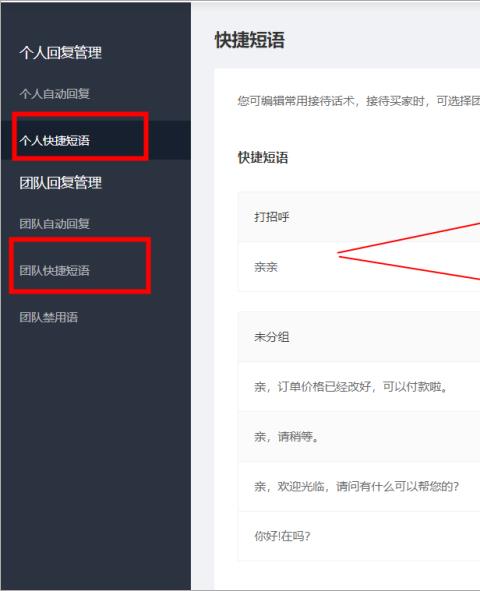480x591 pixels.
Task: Select phrase 亲，欢迎光临，请问有什么可以帮您的?
Action: pos(359,487)
